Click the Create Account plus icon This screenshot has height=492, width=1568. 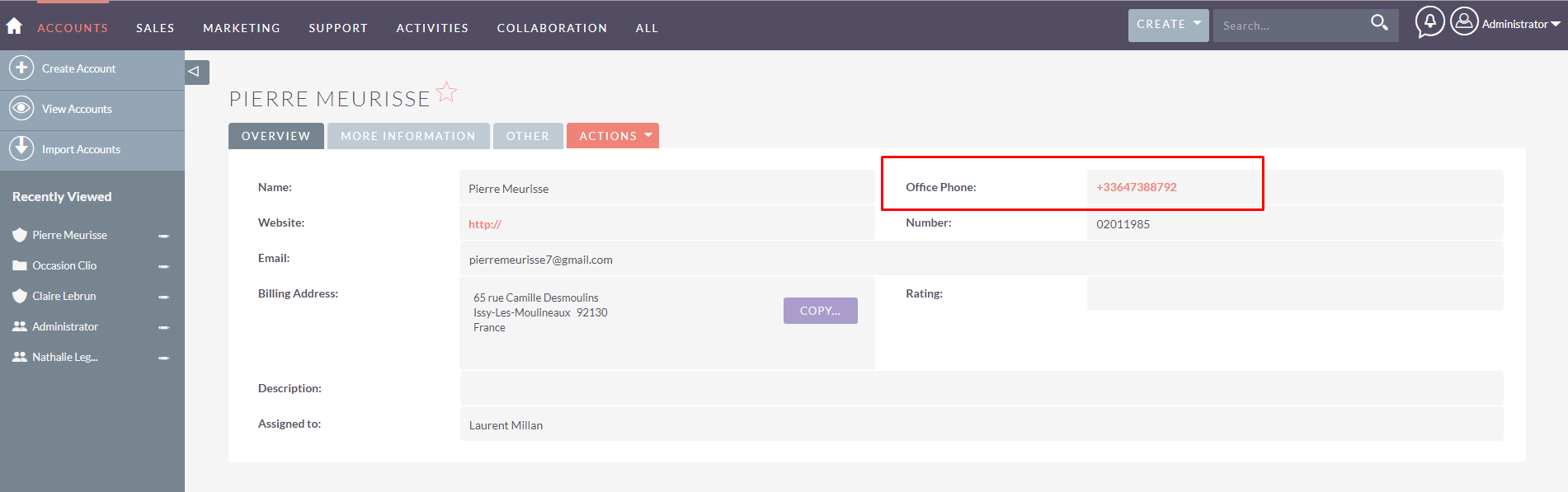click(x=21, y=68)
